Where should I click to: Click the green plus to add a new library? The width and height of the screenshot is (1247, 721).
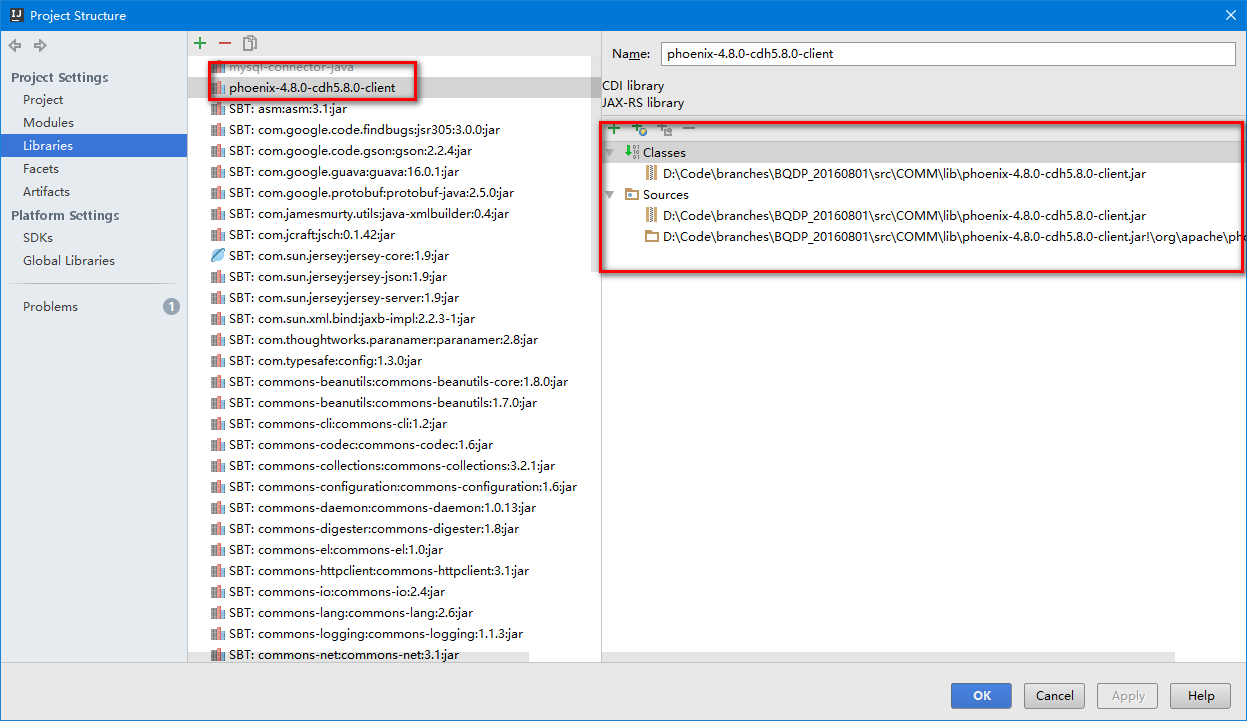tap(200, 42)
